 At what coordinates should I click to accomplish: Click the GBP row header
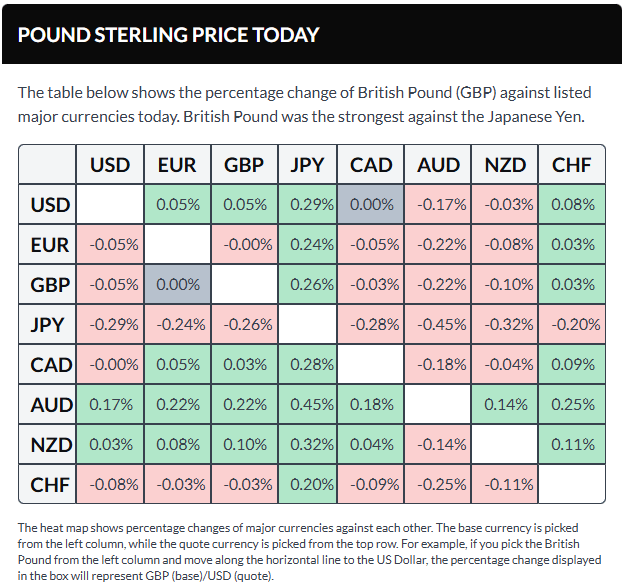(x=50, y=285)
